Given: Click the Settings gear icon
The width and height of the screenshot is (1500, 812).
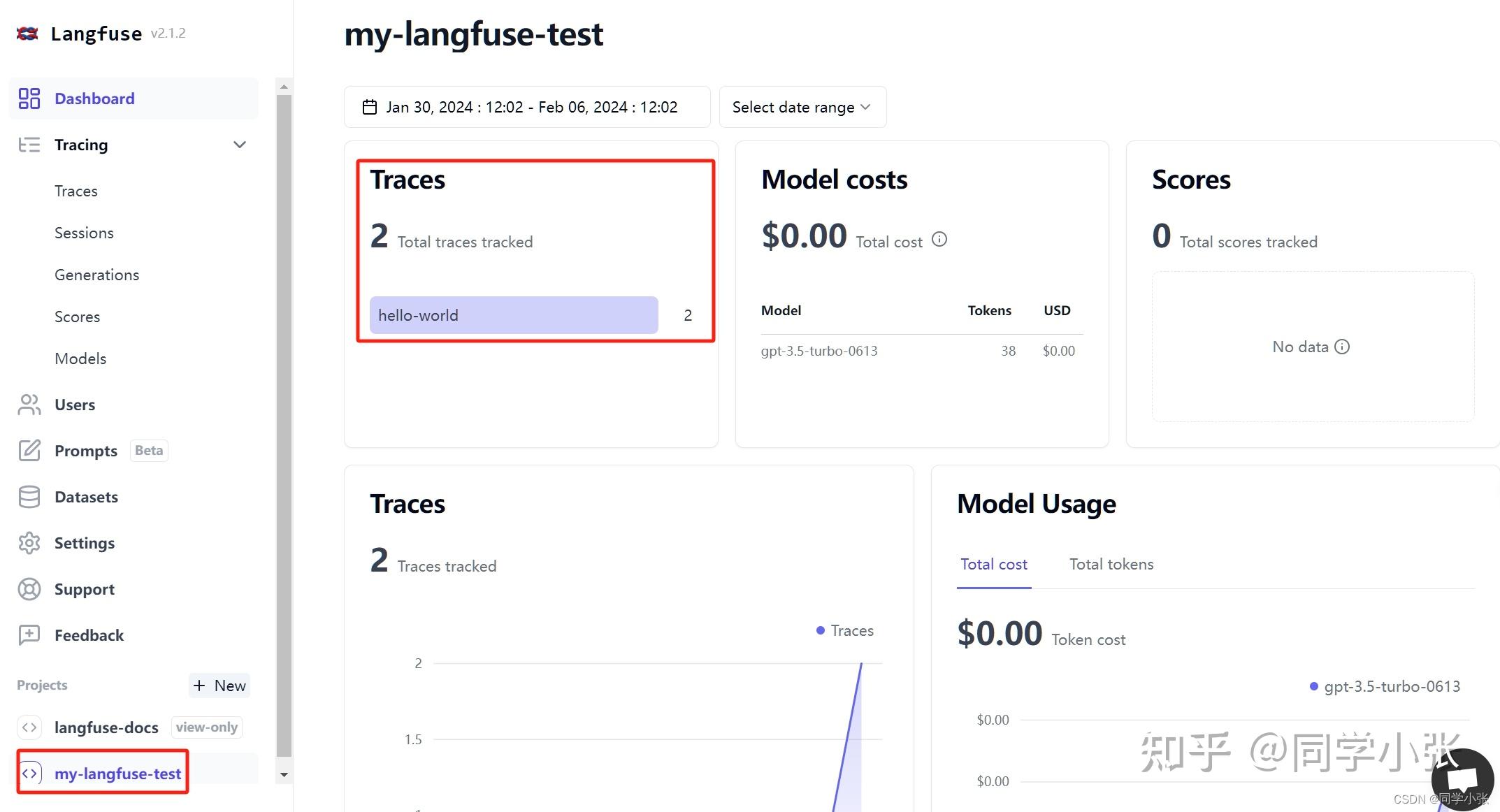Looking at the screenshot, I should pos(29,543).
